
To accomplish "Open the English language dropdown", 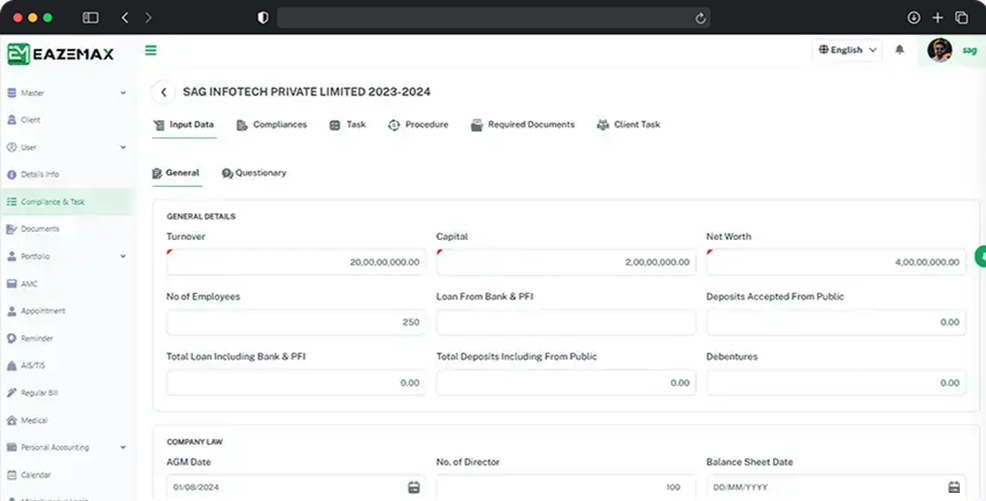I will [x=847, y=50].
